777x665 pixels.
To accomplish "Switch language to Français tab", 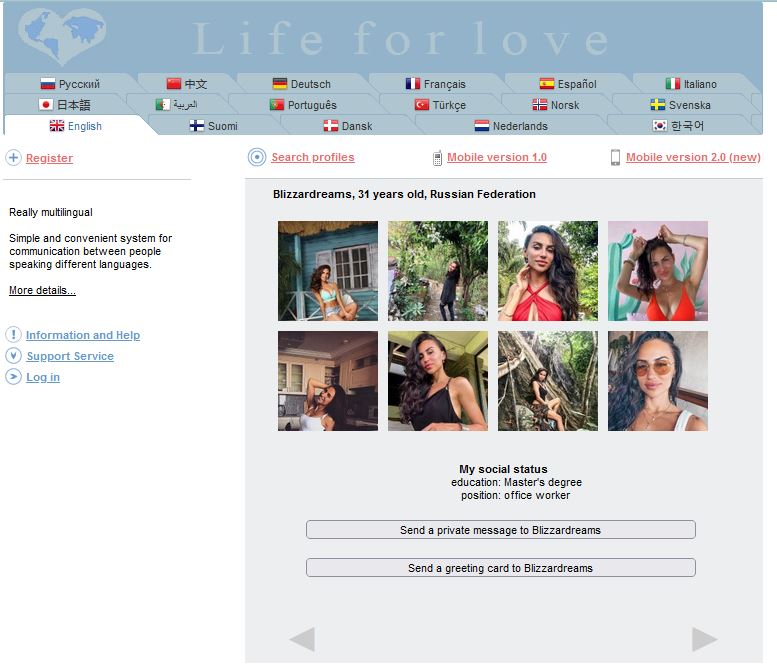I will (x=436, y=84).
